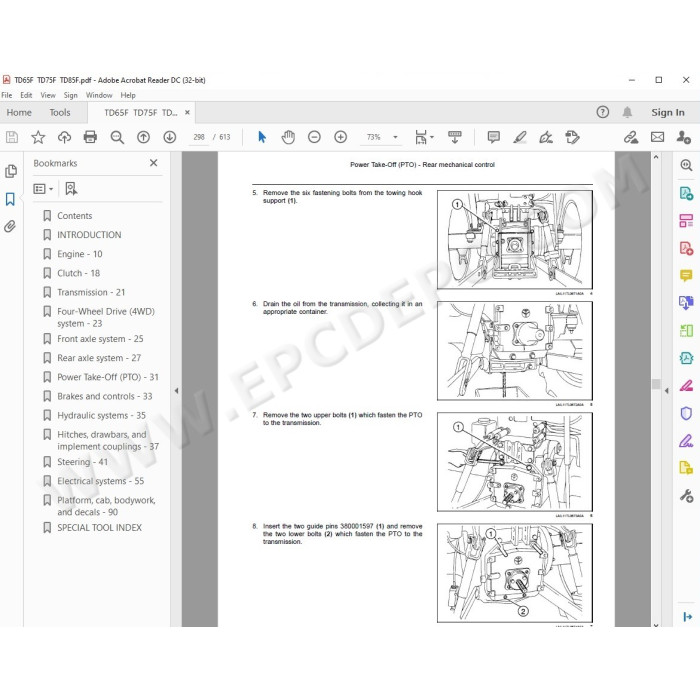Print the document with the printer icon

(x=90, y=137)
